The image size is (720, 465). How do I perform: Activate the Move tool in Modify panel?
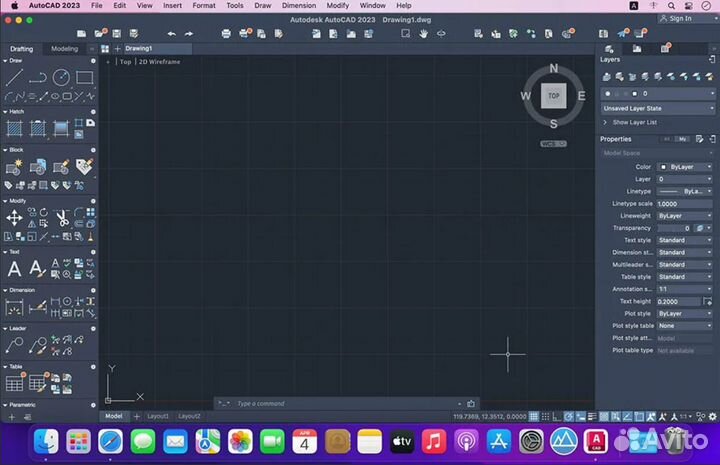(x=14, y=218)
